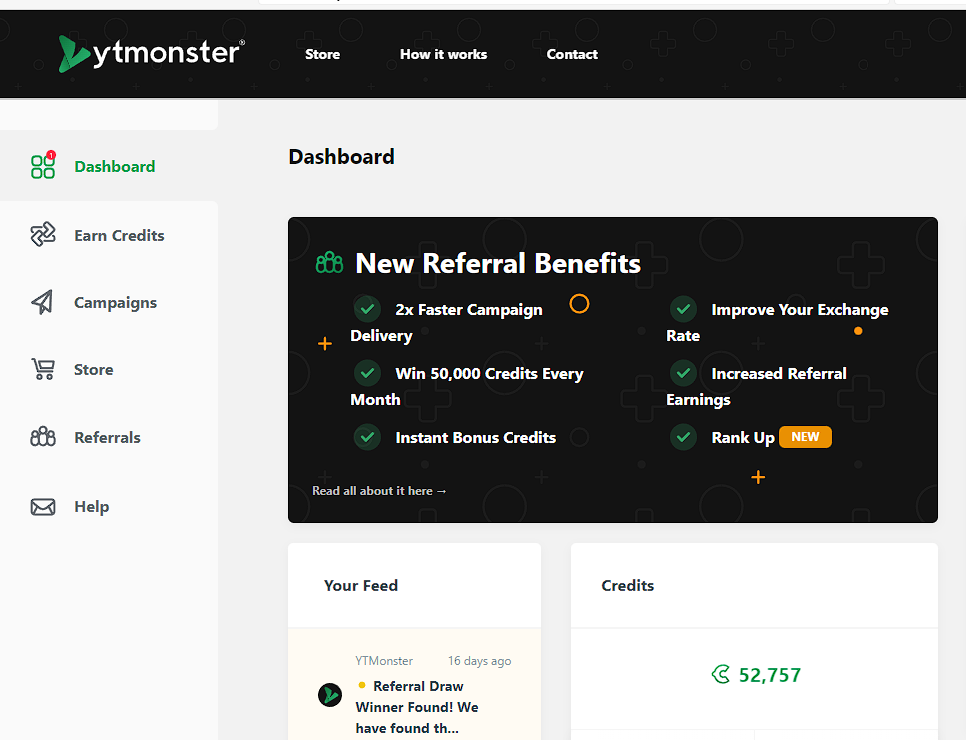Follow the Read all about it here link
966x740 pixels.
coord(379,490)
